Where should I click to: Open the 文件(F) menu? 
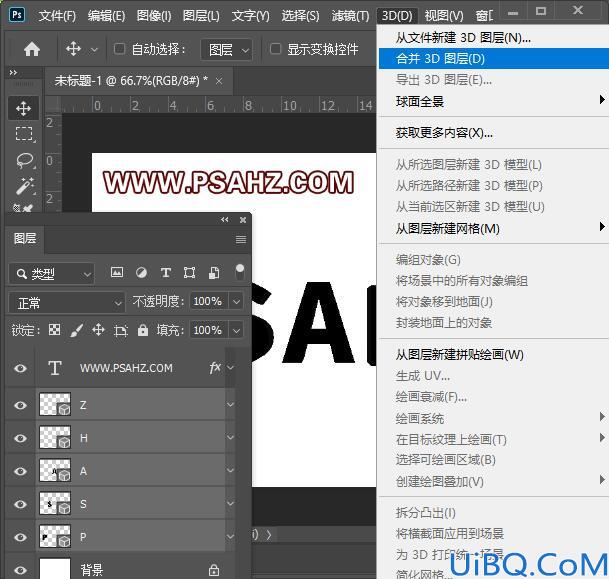57,16
